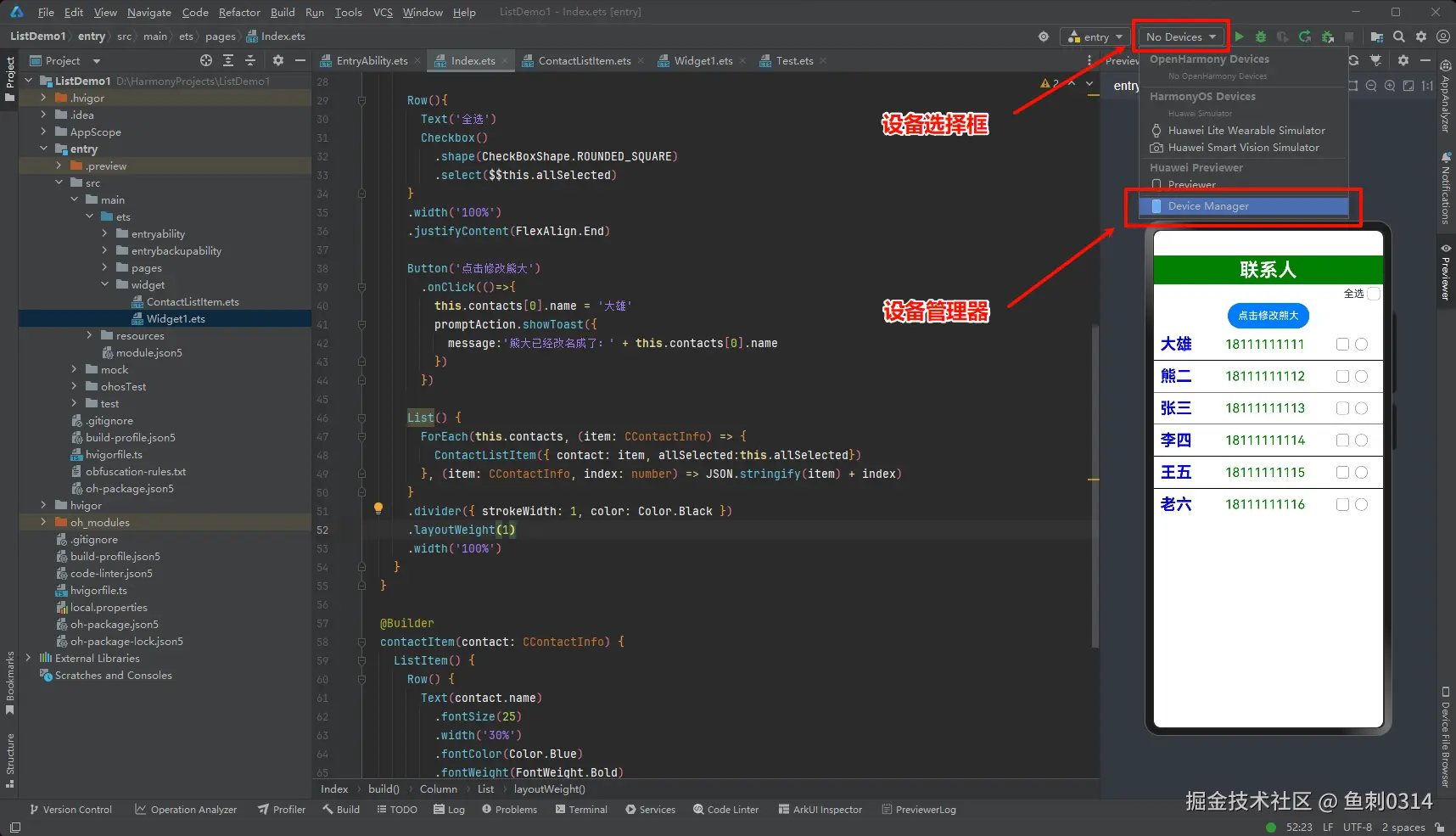The width and height of the screenshot is (1456, 836).
Task: Expand all nodes in Project panel
Action: pyautogui.click(x=228, y=60)
